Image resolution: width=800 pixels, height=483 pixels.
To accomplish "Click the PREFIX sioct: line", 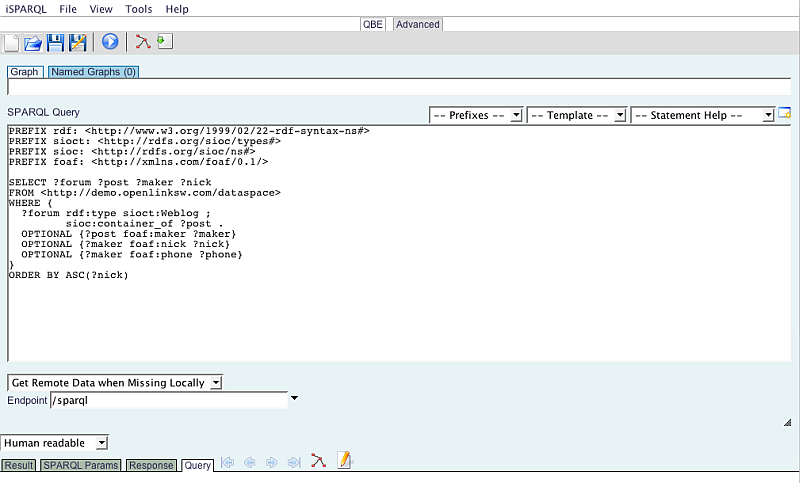I will (x=144, y=141).
